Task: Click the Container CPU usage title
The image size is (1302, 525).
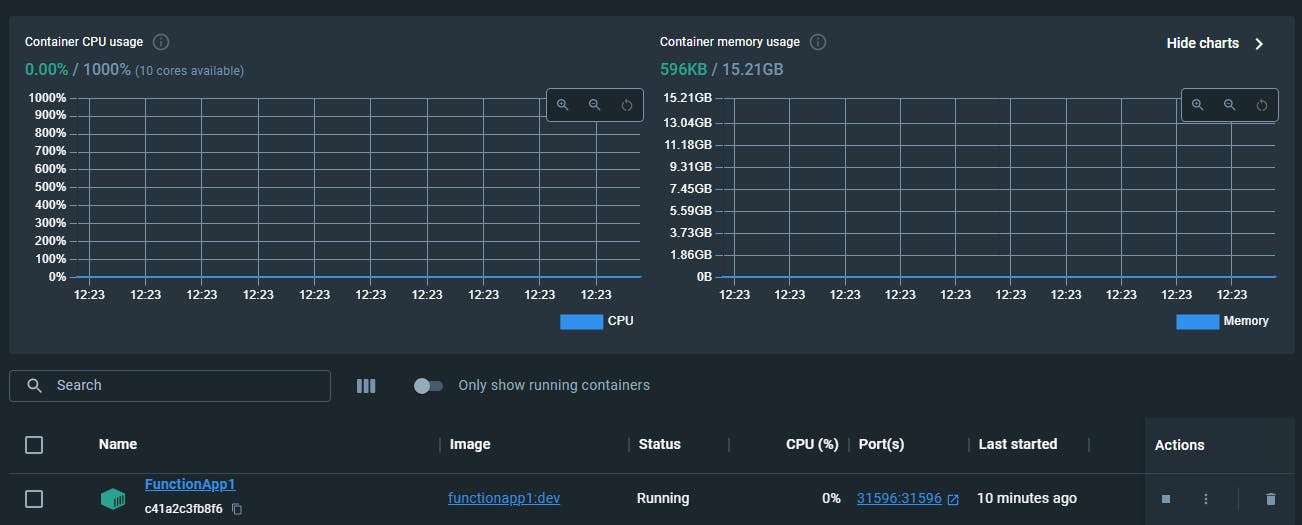Action: 84,42
